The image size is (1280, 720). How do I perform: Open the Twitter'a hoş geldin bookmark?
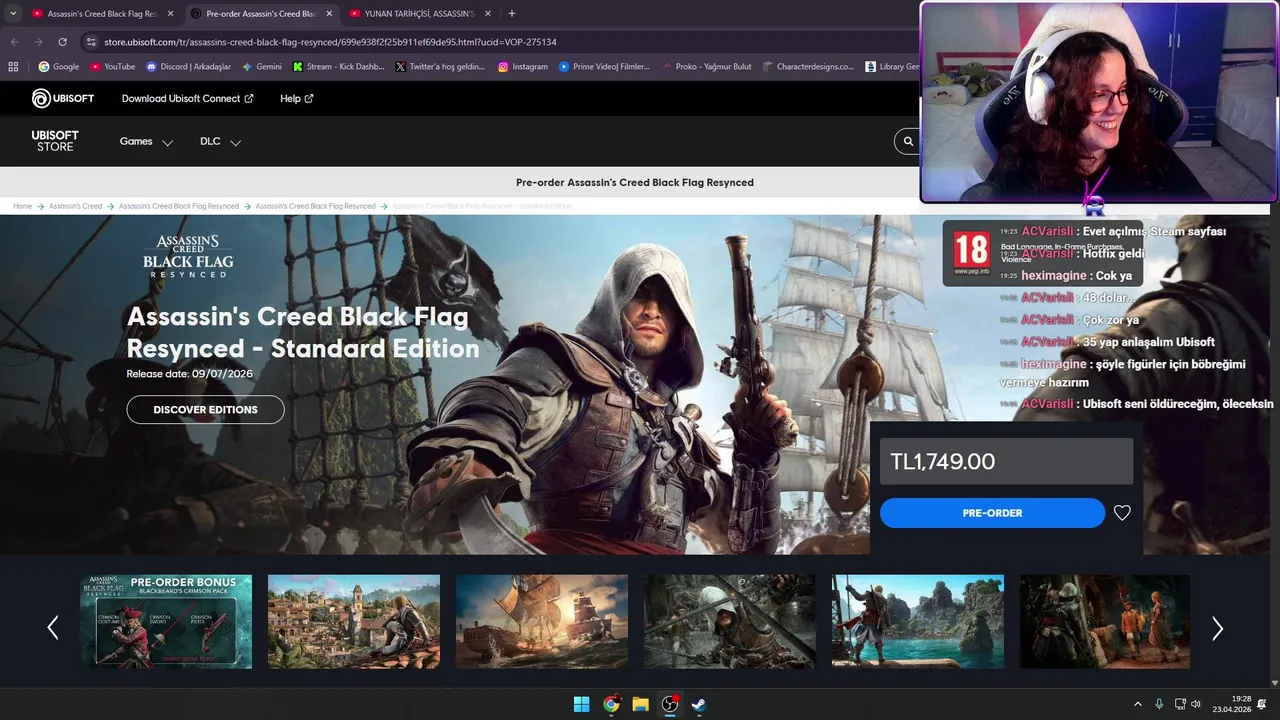pyautogui.click(x=440, y=67)
